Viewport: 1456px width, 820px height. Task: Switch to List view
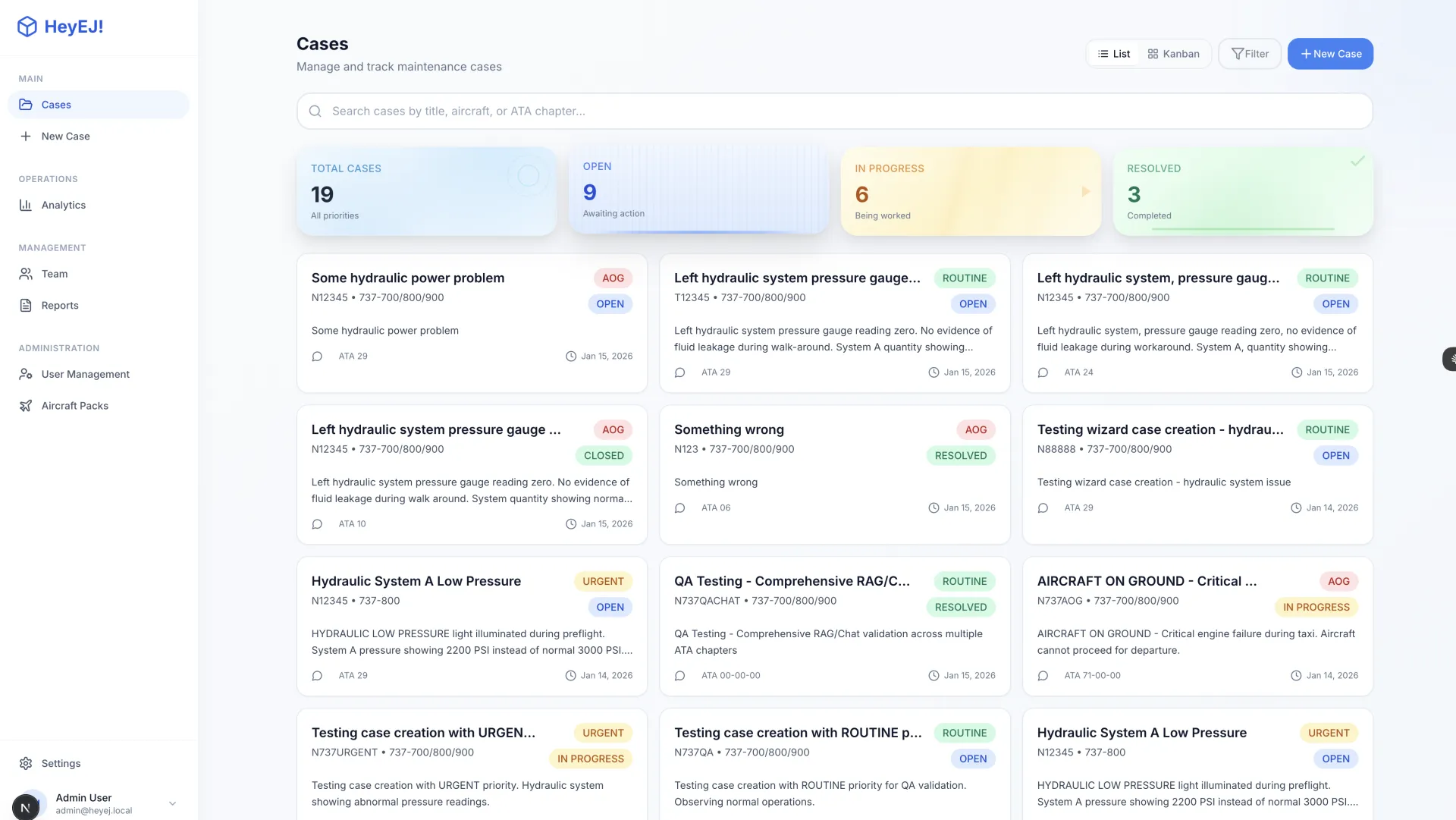[x=1113, y=54]
